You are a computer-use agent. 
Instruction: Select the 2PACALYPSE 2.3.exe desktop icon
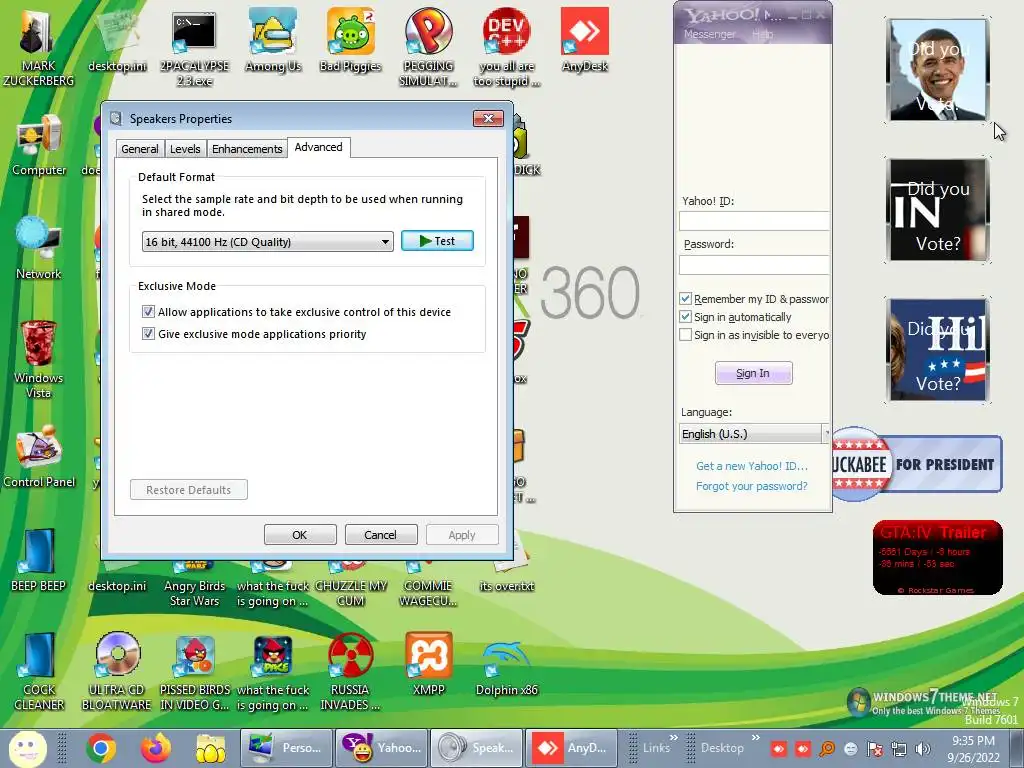coord(195,47)
